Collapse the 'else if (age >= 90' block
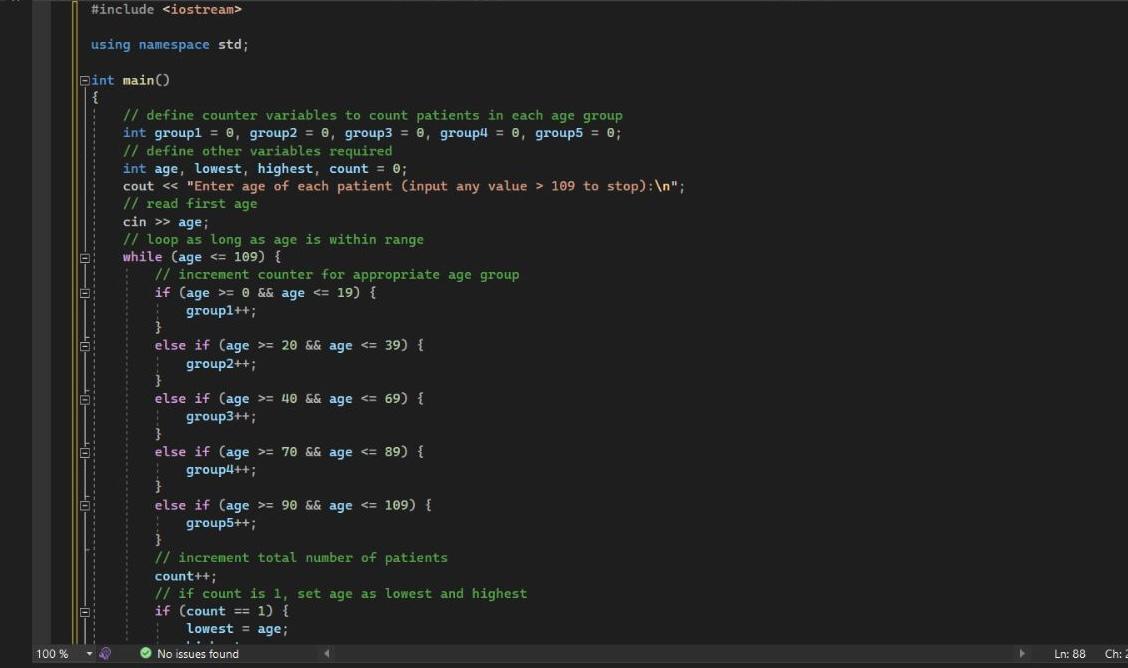The height and width of the screenshot is (668, 1128). coord(84,504)
